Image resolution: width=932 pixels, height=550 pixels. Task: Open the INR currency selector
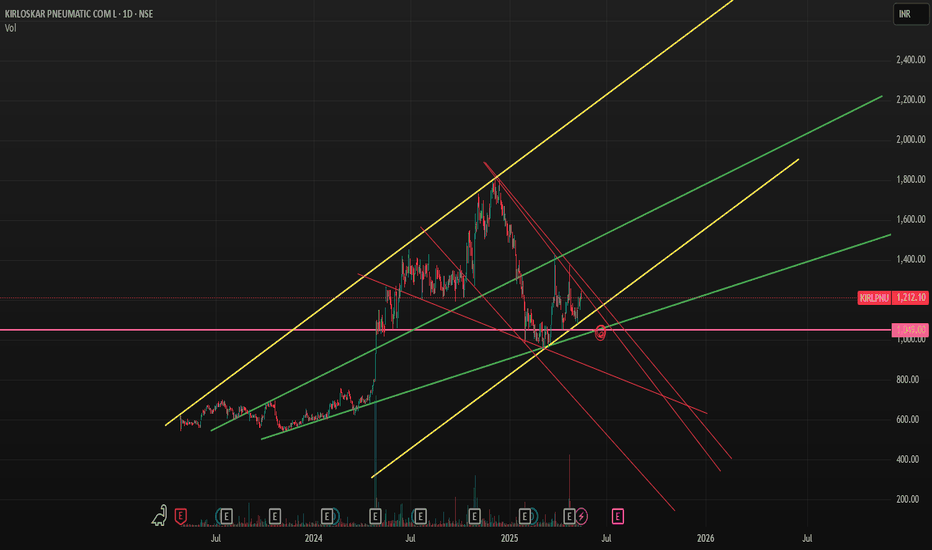click(911, 14)
